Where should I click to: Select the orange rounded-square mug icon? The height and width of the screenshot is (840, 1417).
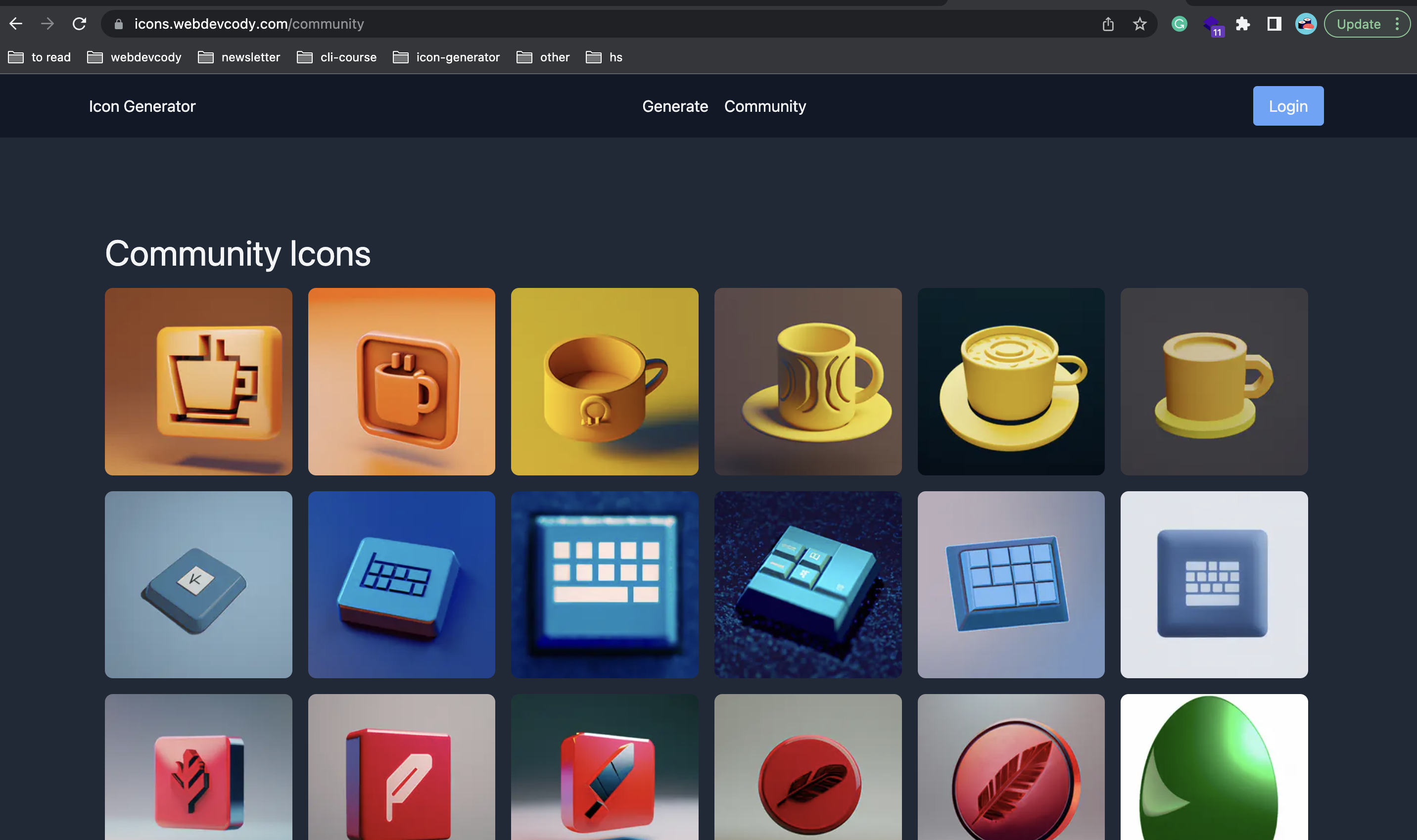[401, 381]
